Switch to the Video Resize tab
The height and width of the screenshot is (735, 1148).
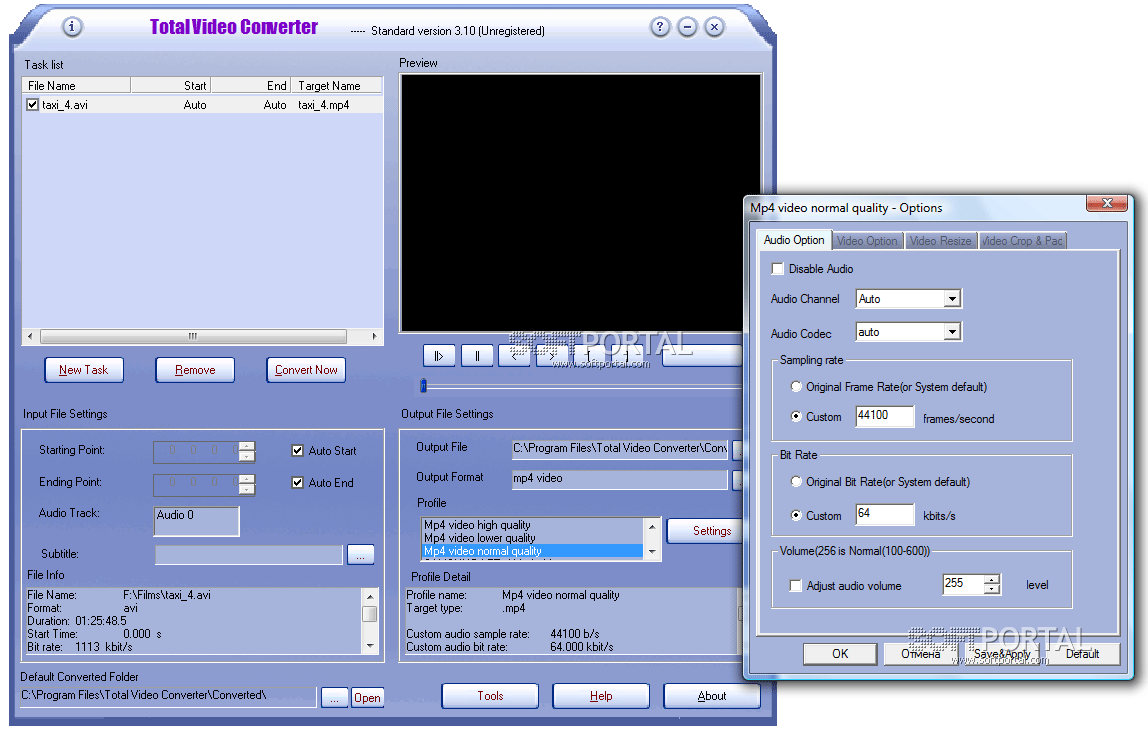click(x=940, y=241)
